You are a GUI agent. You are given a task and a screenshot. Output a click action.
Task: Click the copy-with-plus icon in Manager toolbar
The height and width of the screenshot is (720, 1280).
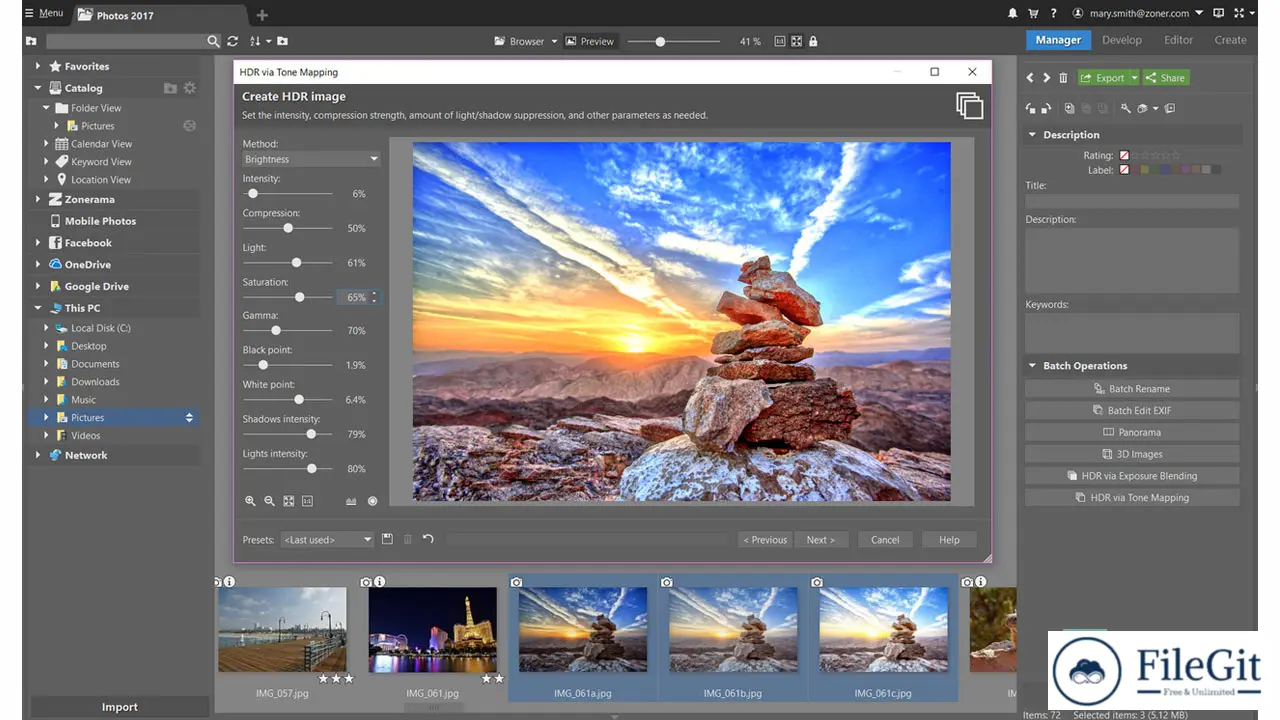click(x=1069, y=108)
